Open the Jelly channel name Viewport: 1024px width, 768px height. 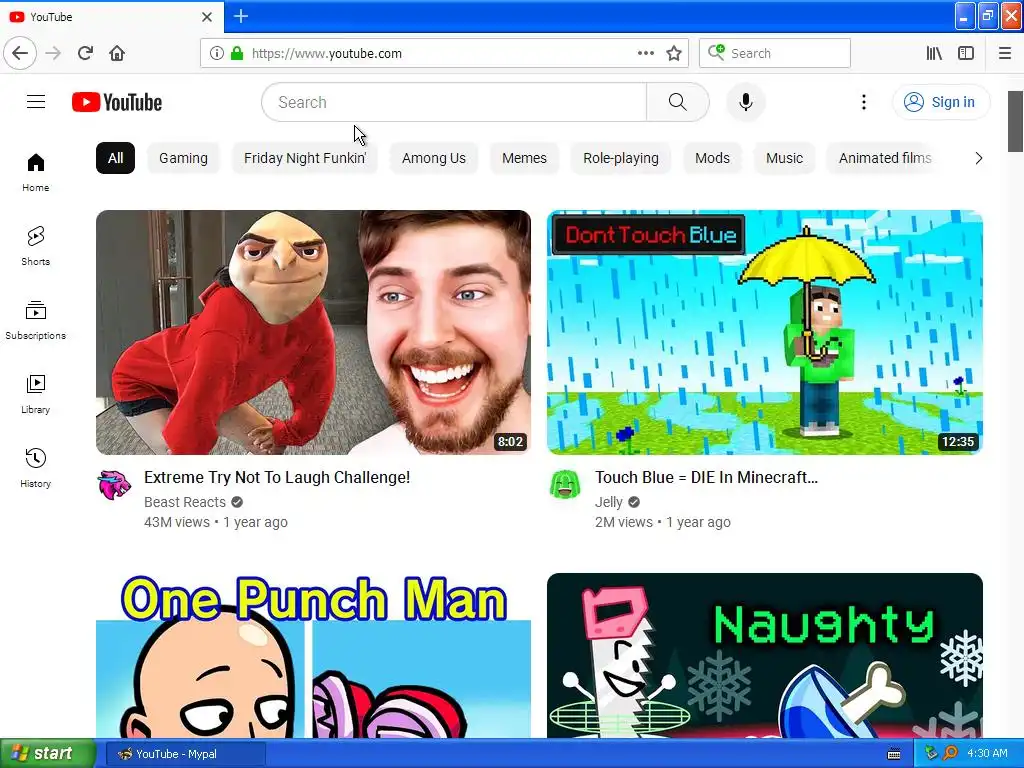pos(609,502)
